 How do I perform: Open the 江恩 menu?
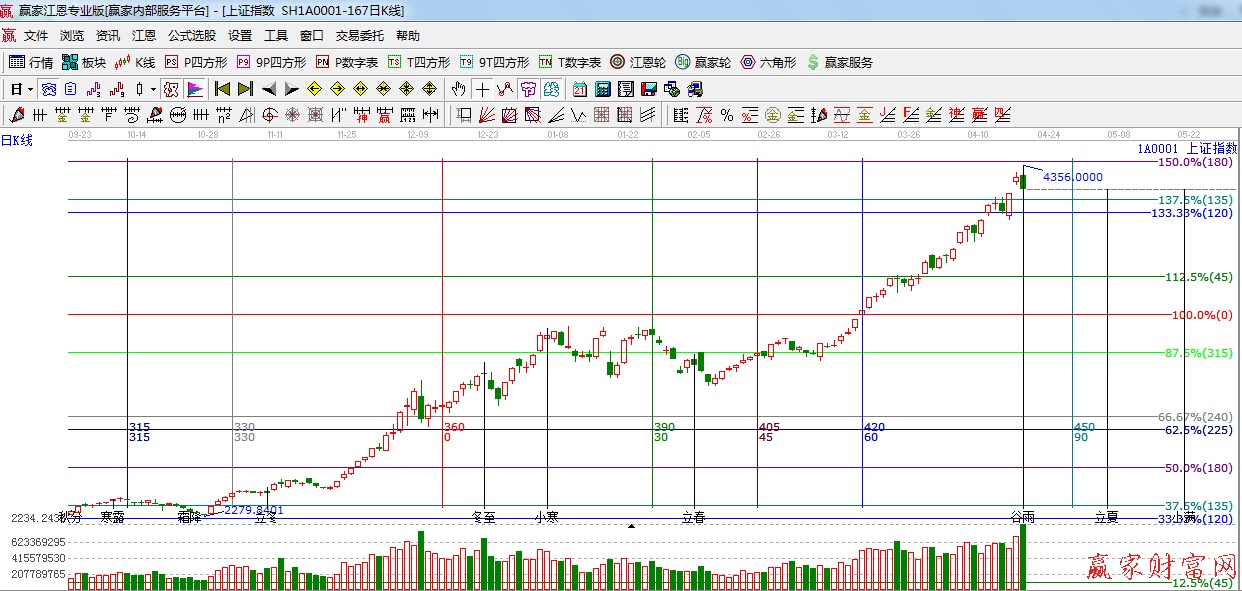pyautogui.click(x=144, y=35)
